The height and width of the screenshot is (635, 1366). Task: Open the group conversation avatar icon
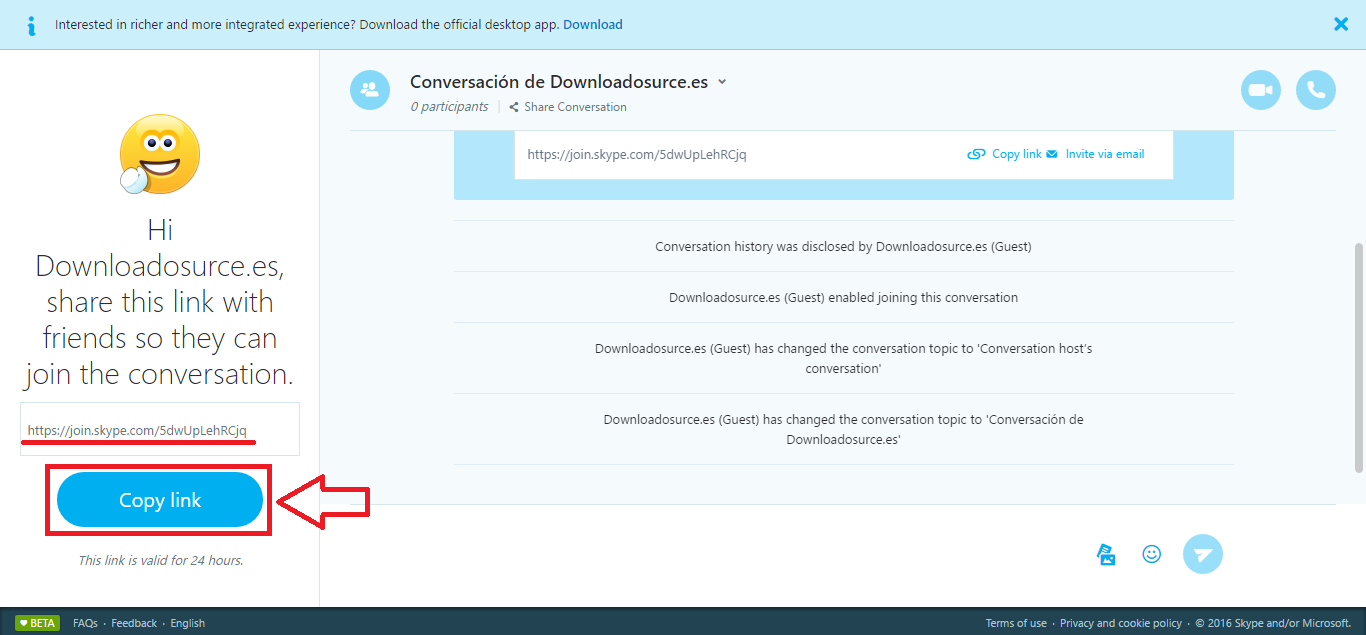(370, 90)
